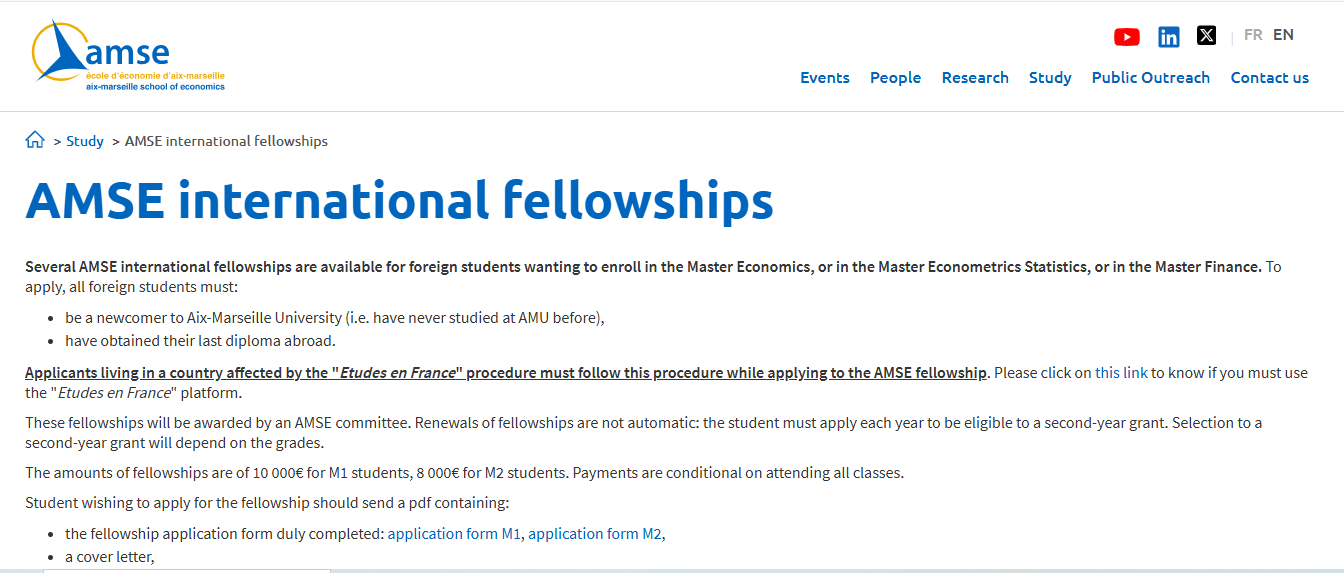Image resolution: width=1344 pixels, height=573 pixels.
Task: Download the application form M2
Action: click(595, 534)
